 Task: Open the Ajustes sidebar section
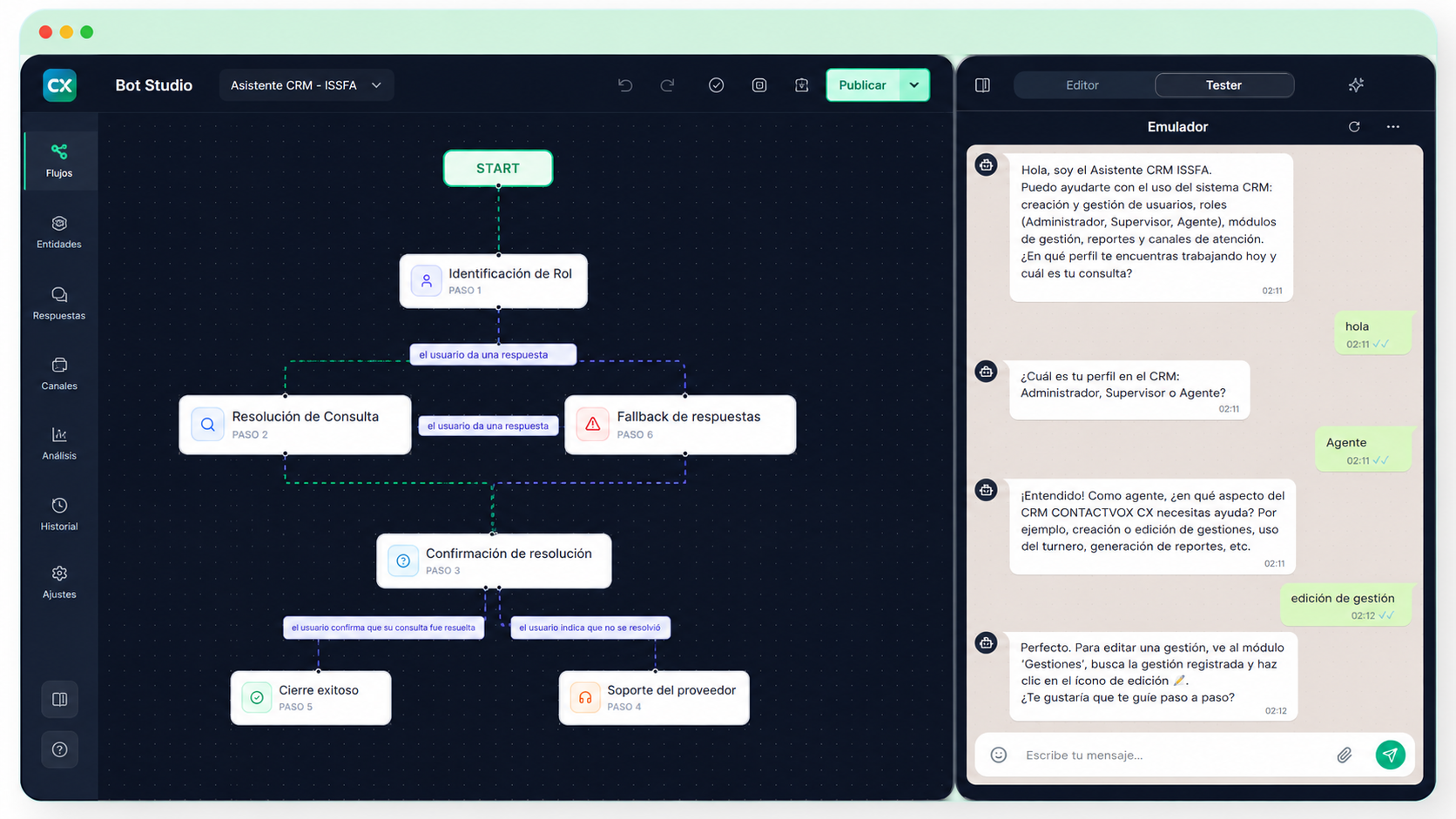click(59, 582)
